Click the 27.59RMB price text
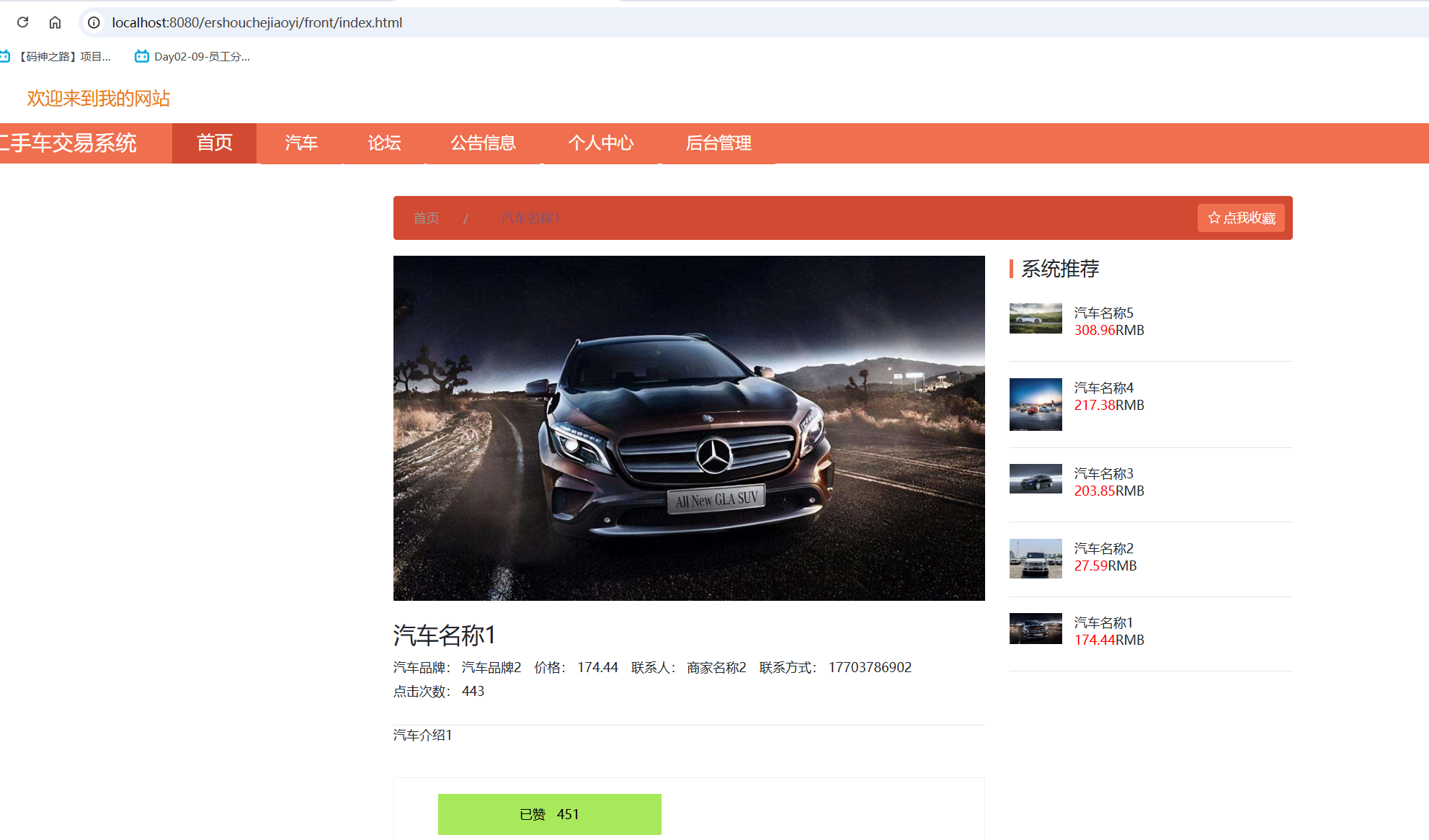Image resolution: width=1429 pixels, height=840 pixels. [x=1105, y=566]
